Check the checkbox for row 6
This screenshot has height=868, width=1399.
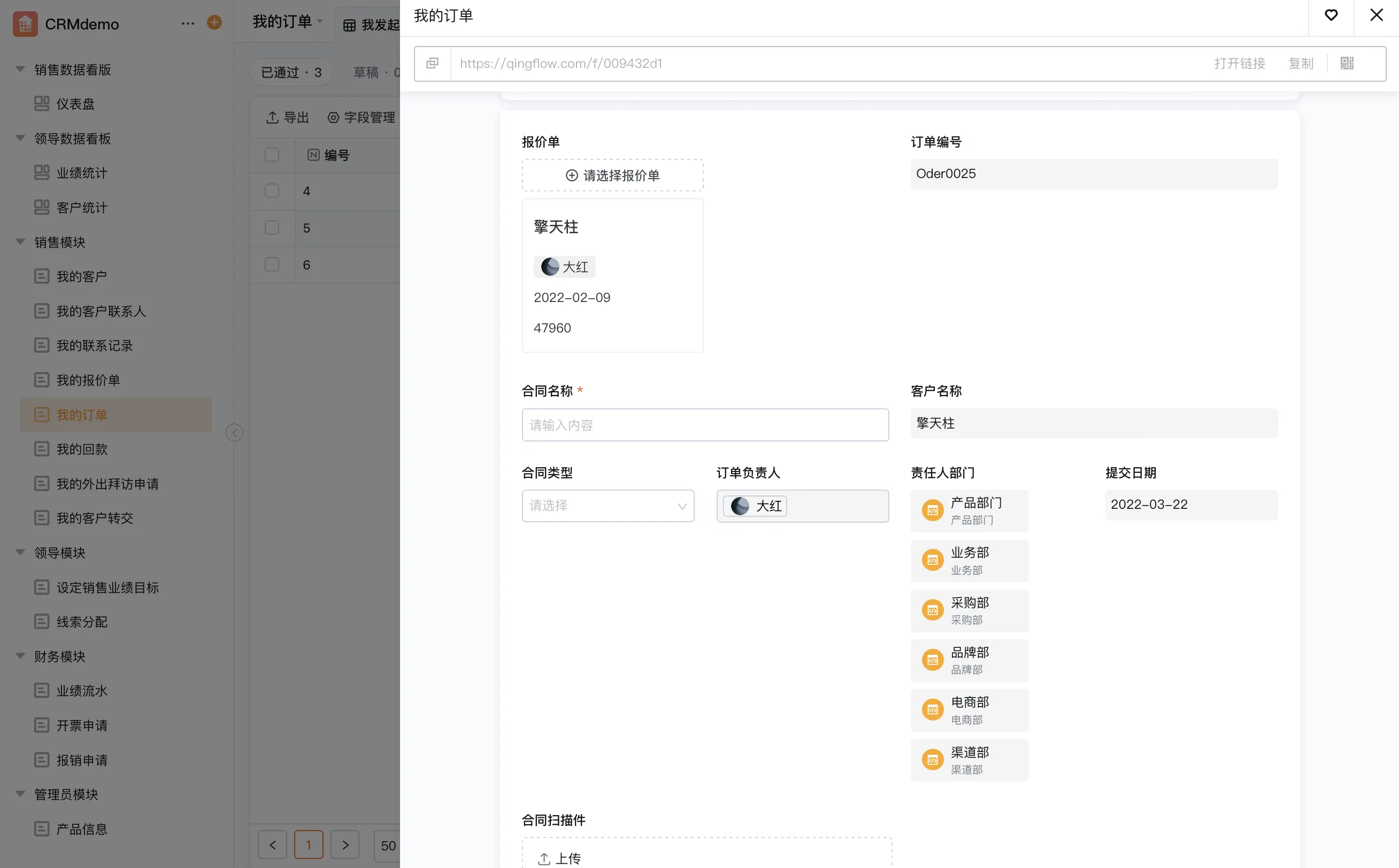pyautogui.click(x=272, y=265)
